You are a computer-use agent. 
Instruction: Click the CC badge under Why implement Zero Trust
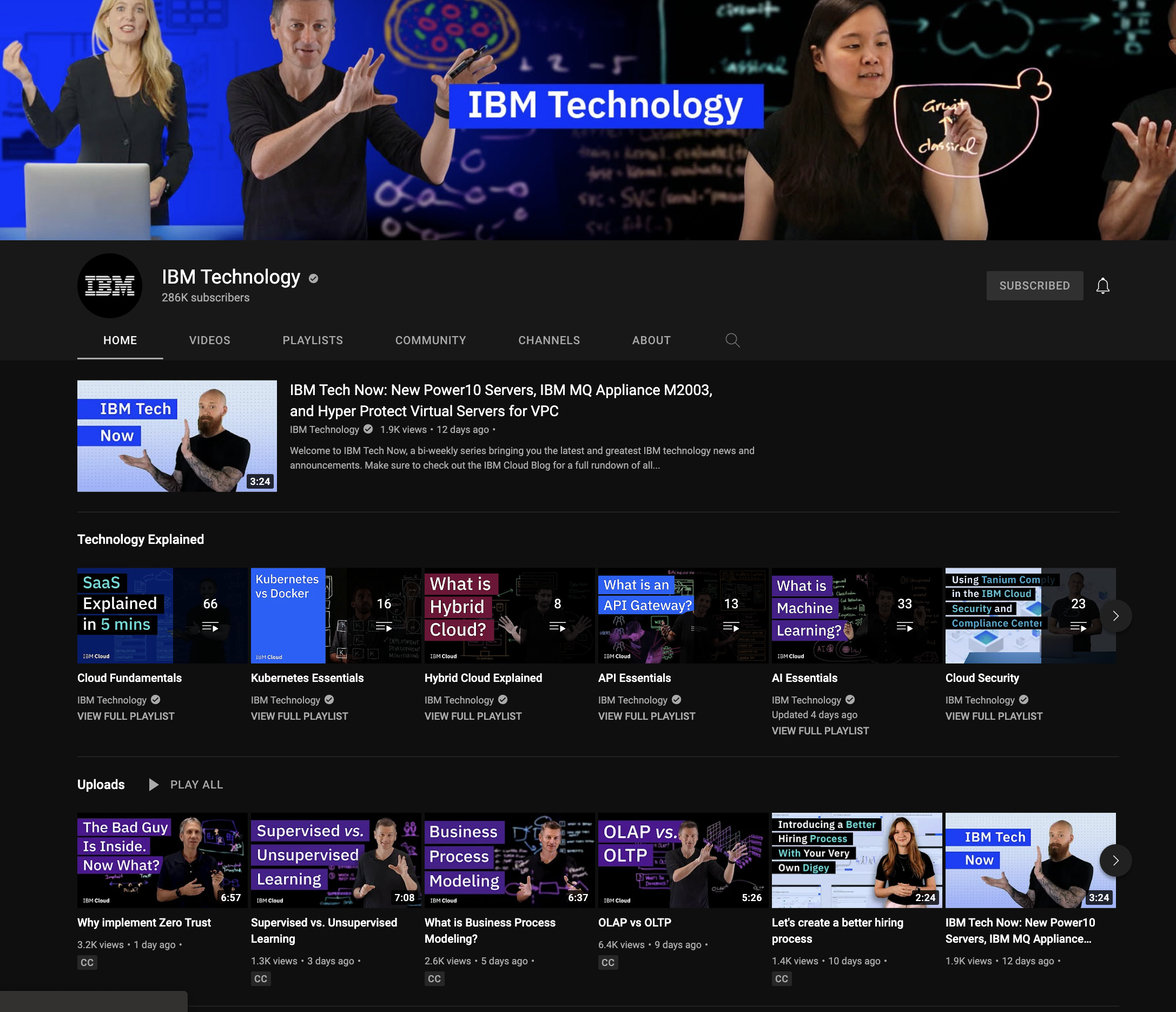pyautogui.click(x=87, y=963)
